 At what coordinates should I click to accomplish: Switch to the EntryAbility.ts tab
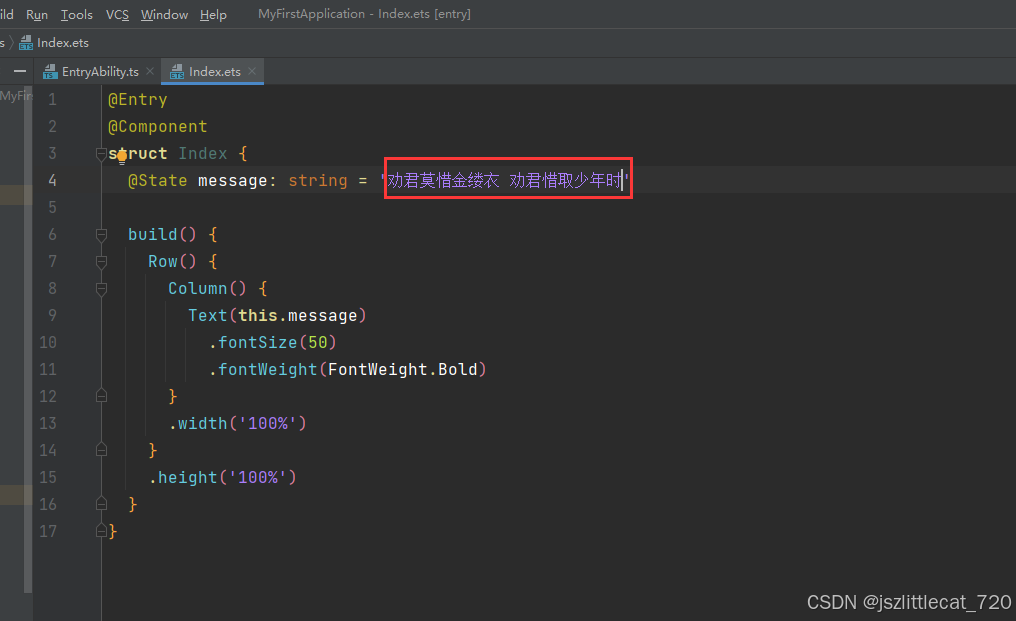(x=99, y=71)
